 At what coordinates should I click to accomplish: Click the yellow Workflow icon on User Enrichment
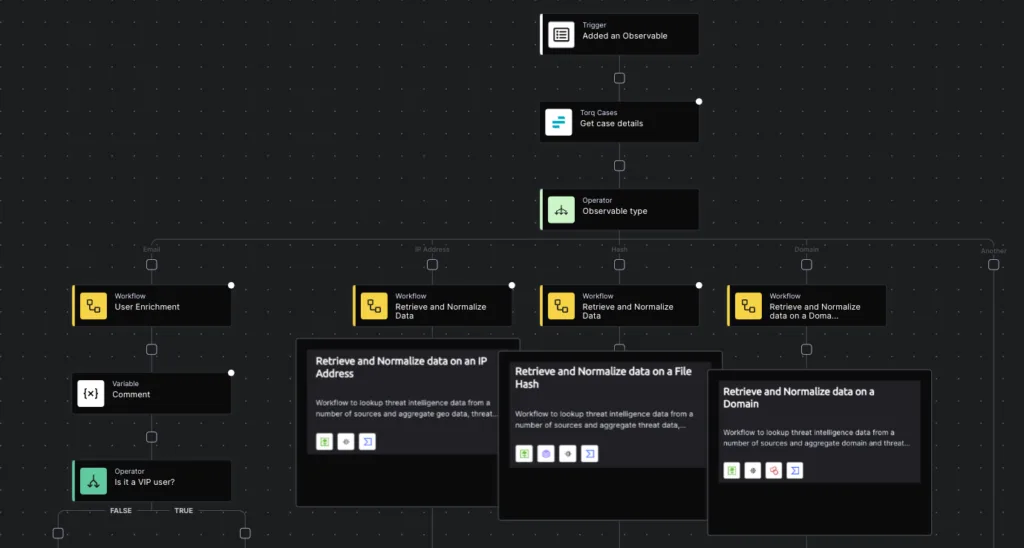click(x=93, y=306)
